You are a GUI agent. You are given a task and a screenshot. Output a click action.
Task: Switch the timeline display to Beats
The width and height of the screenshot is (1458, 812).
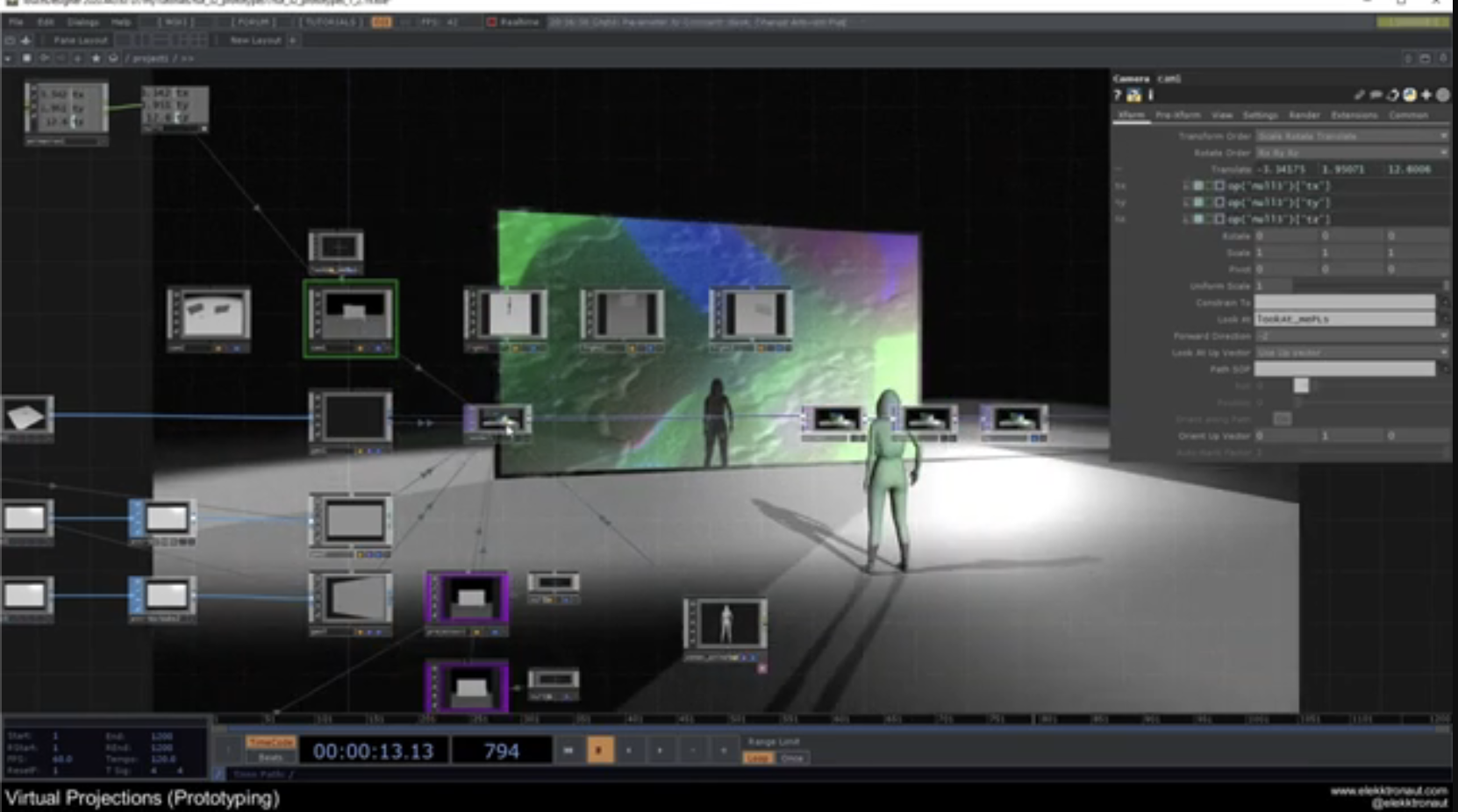click(270, 758)
